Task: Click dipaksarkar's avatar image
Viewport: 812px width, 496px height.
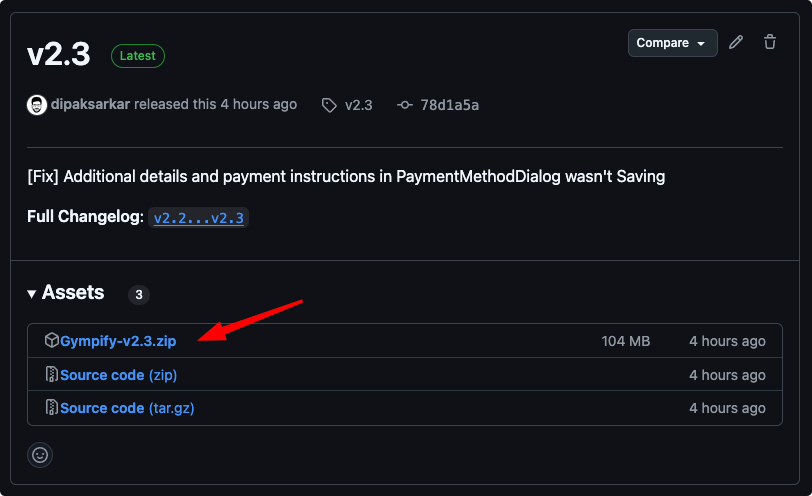Action: click(x=37, y=105)
